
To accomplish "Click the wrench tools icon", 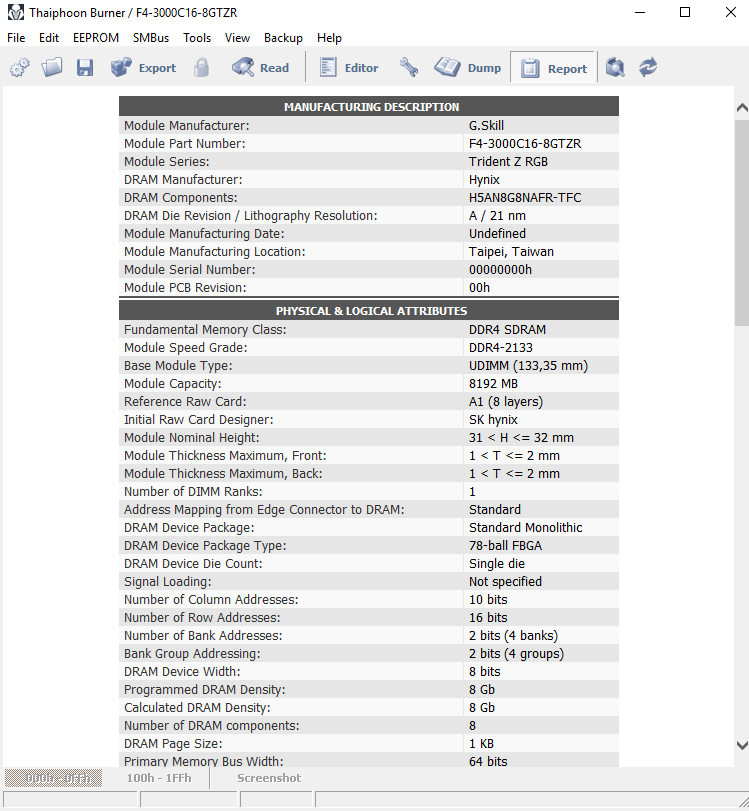I will pyautogui.click(x=409, y=67).
